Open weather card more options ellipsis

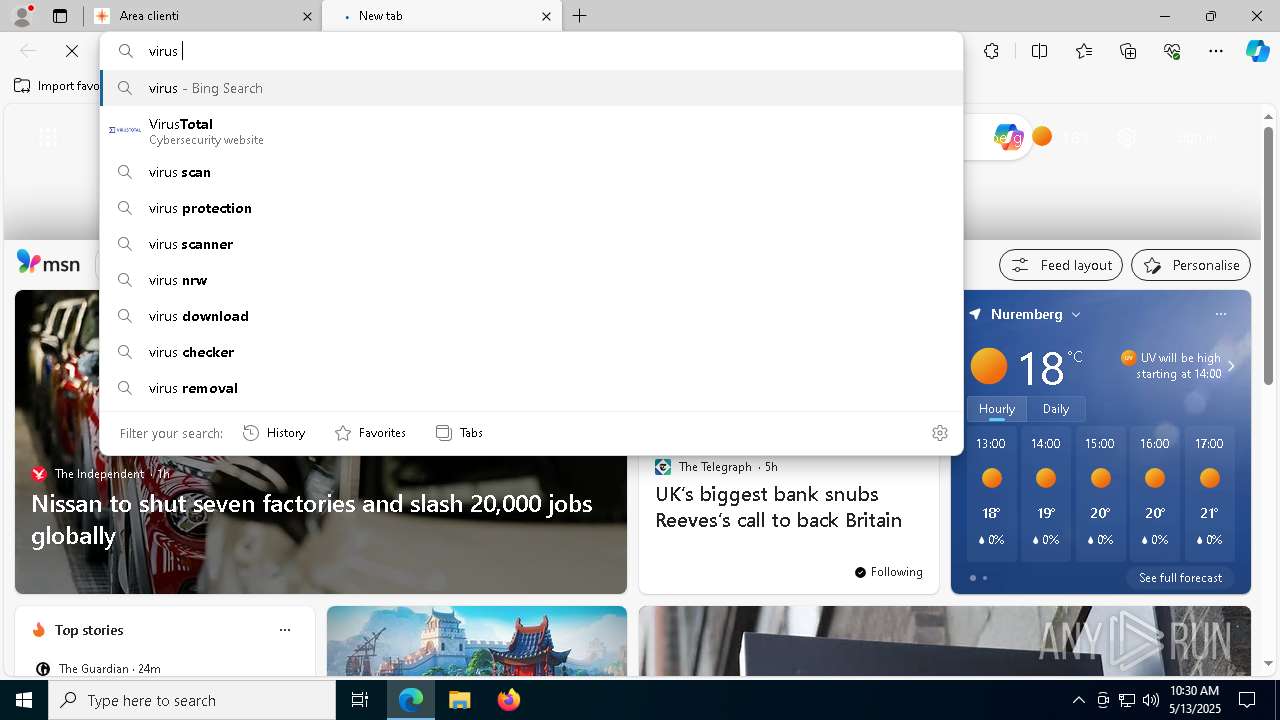(x=1221, y=314)
